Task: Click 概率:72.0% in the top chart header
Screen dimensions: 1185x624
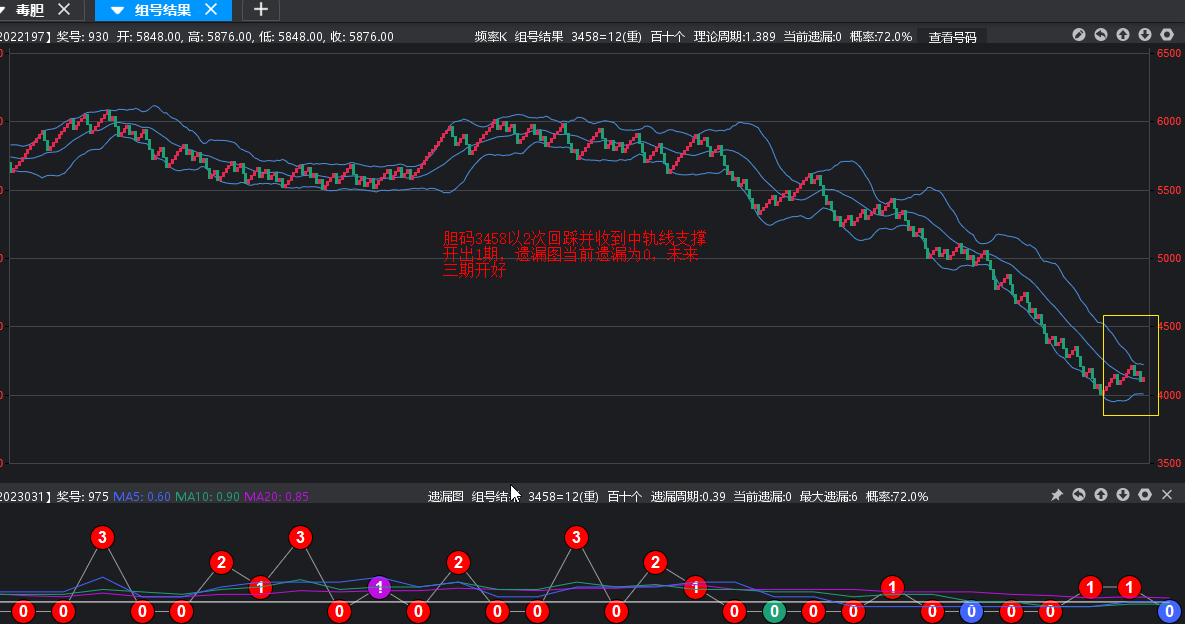Action: coord(880,36)
